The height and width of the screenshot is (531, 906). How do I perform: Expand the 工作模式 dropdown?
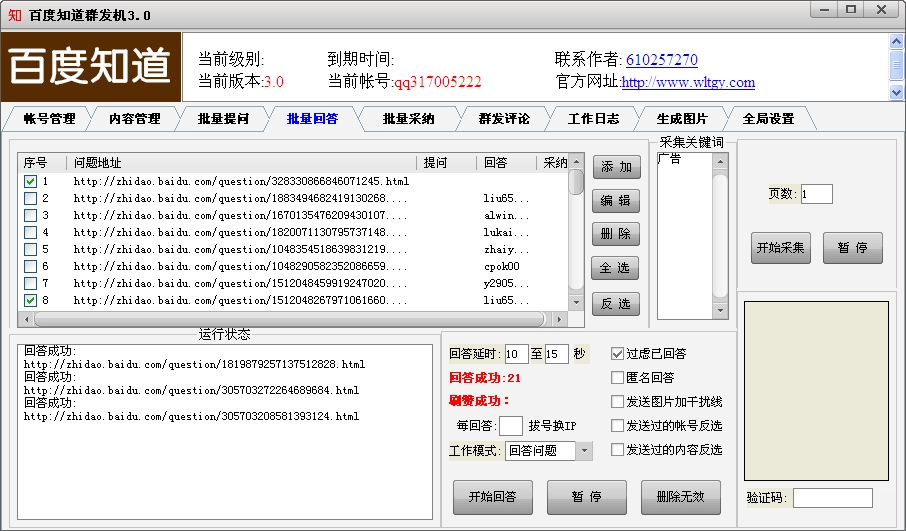click(584, 451)
